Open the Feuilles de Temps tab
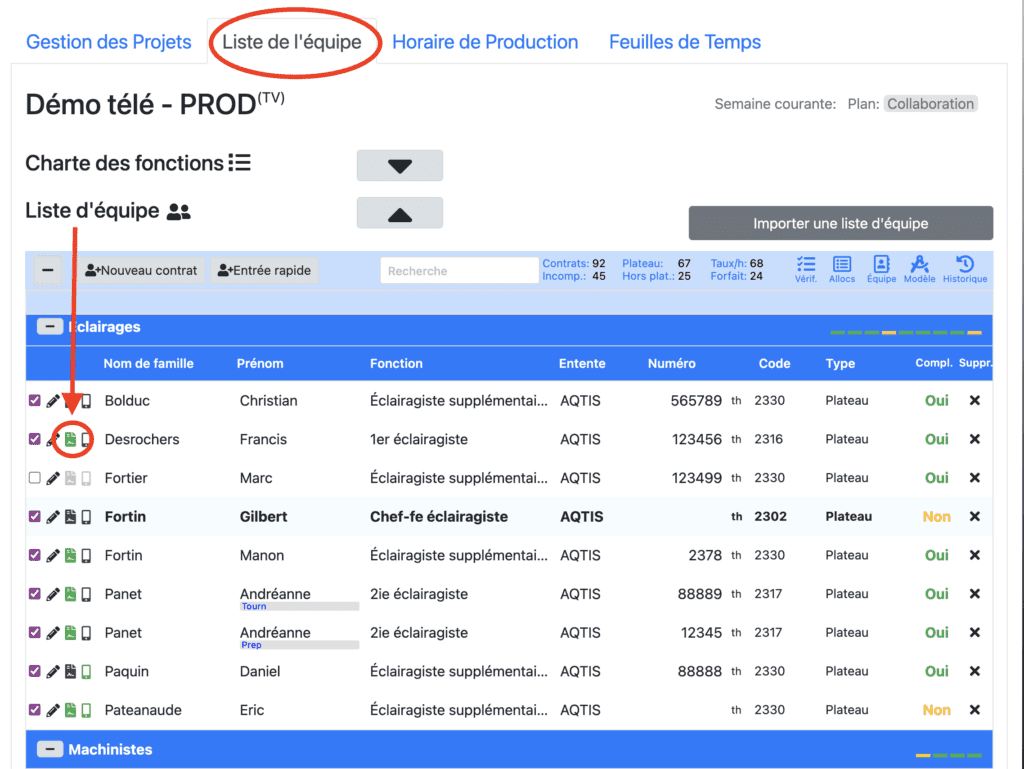 (685, 42)
